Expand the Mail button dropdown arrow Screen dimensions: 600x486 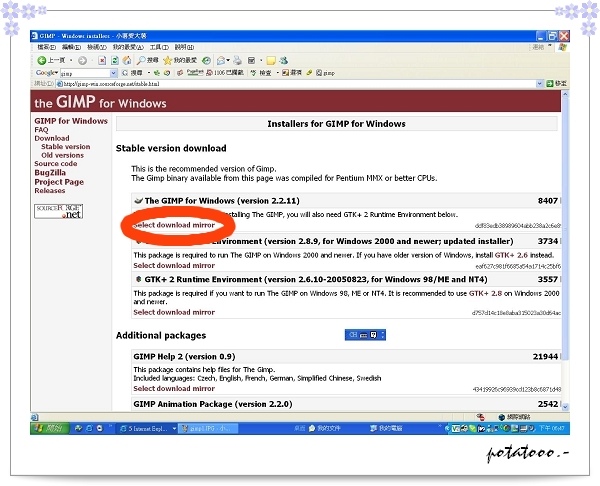tap(228, 60)
